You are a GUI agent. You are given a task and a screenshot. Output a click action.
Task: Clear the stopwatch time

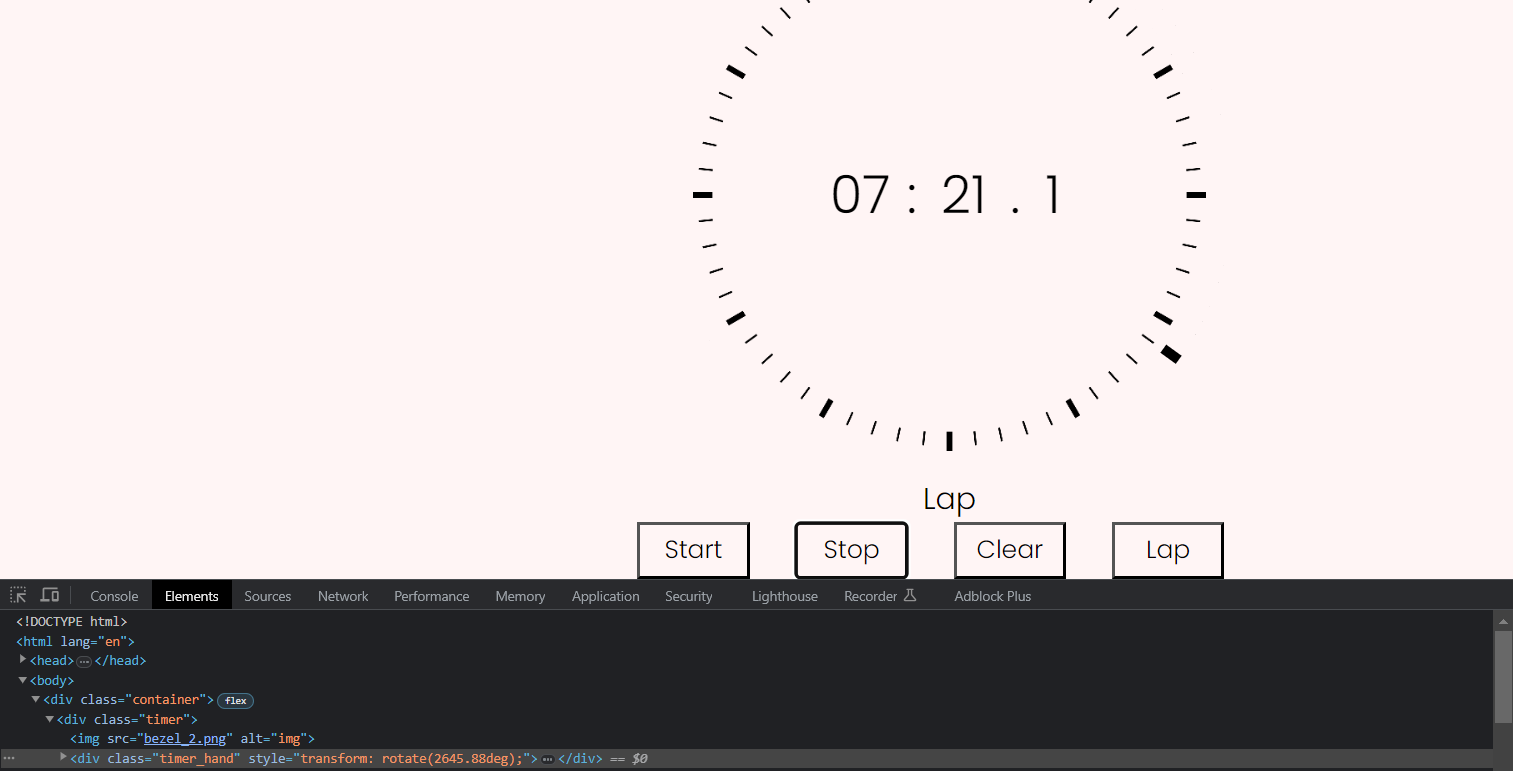pos(1009,550)
